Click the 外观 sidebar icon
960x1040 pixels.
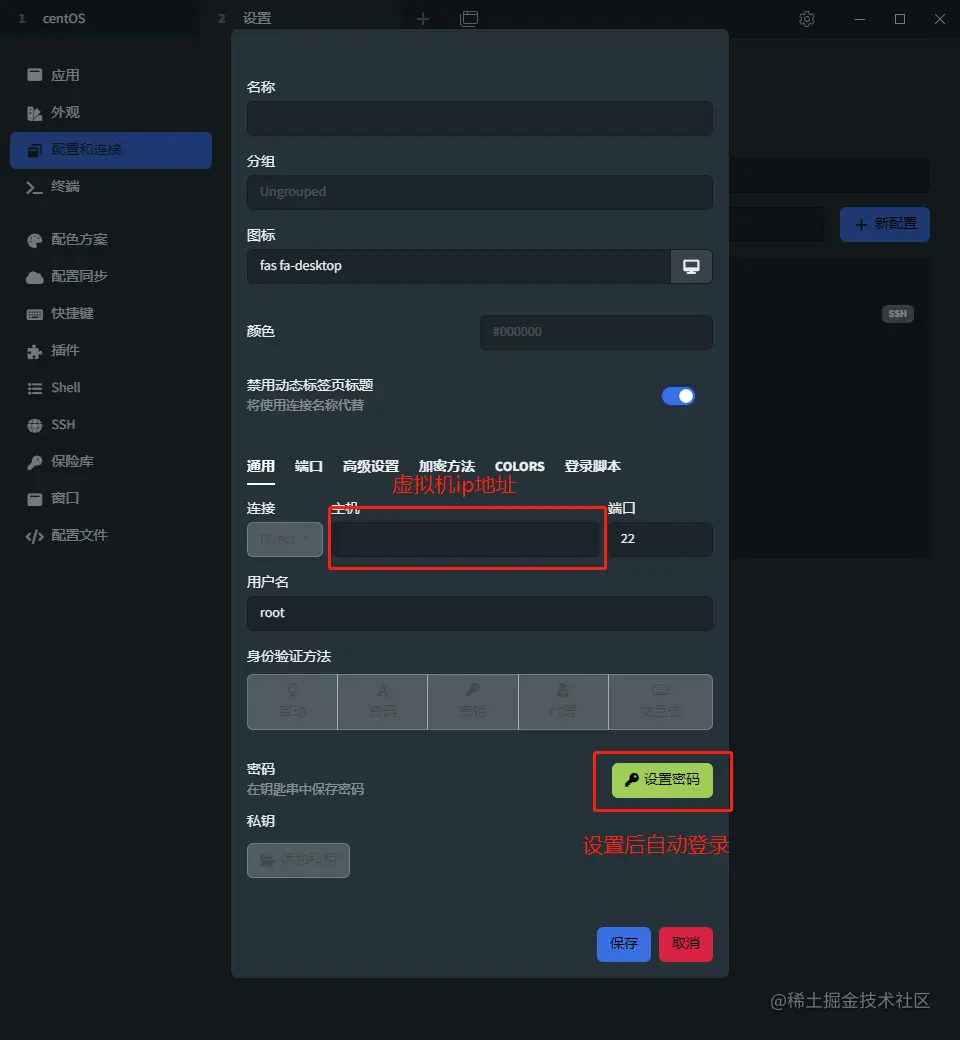pyautogui.click(x=34, y=113)
